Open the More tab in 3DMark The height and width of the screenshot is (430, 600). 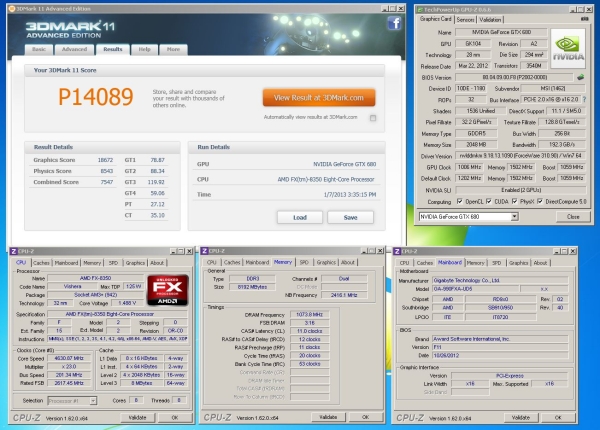pos(173,49)
